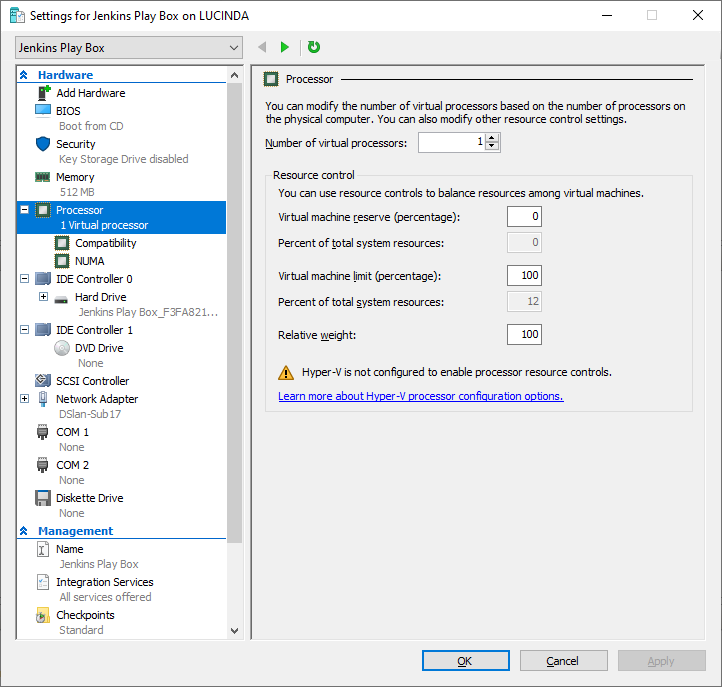Image resolution: width=722 pixels, height=687 pixels.
Task: Click the Relative weight field
Action: (524, 334)
